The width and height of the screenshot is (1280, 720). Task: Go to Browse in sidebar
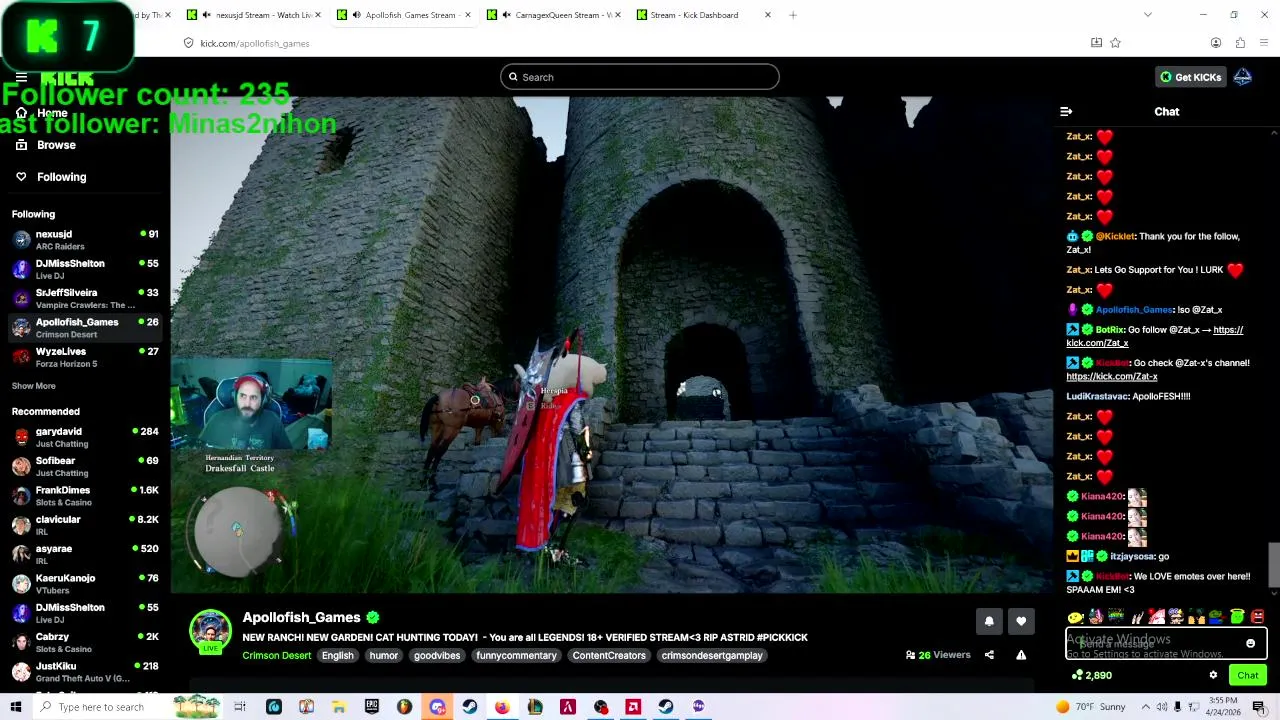(56, 145)
